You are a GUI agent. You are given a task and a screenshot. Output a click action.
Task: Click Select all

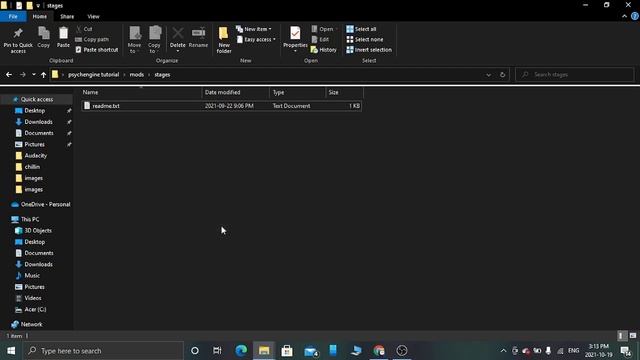(361, 29)
